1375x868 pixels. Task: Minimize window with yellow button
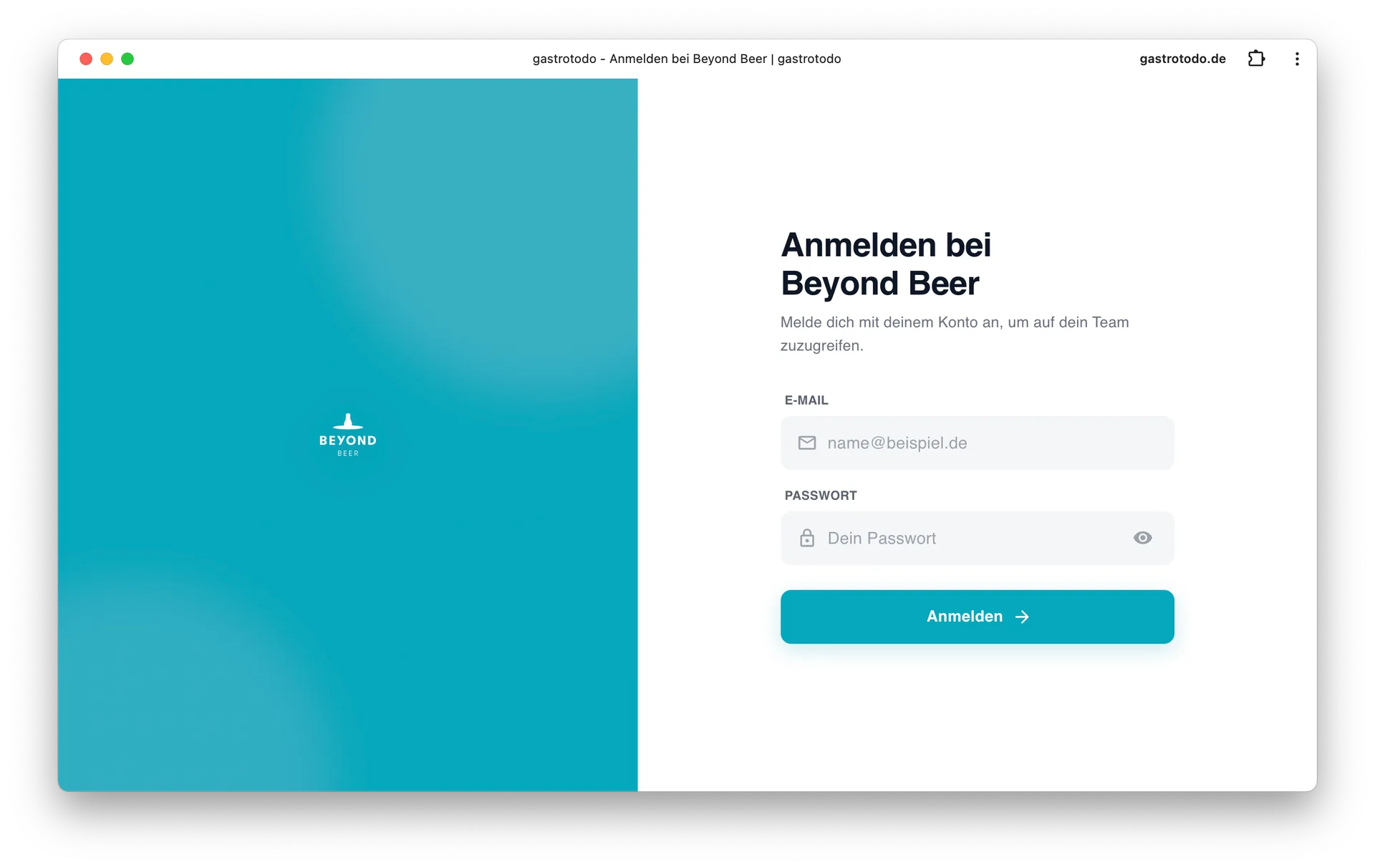(x=107, y=59)
